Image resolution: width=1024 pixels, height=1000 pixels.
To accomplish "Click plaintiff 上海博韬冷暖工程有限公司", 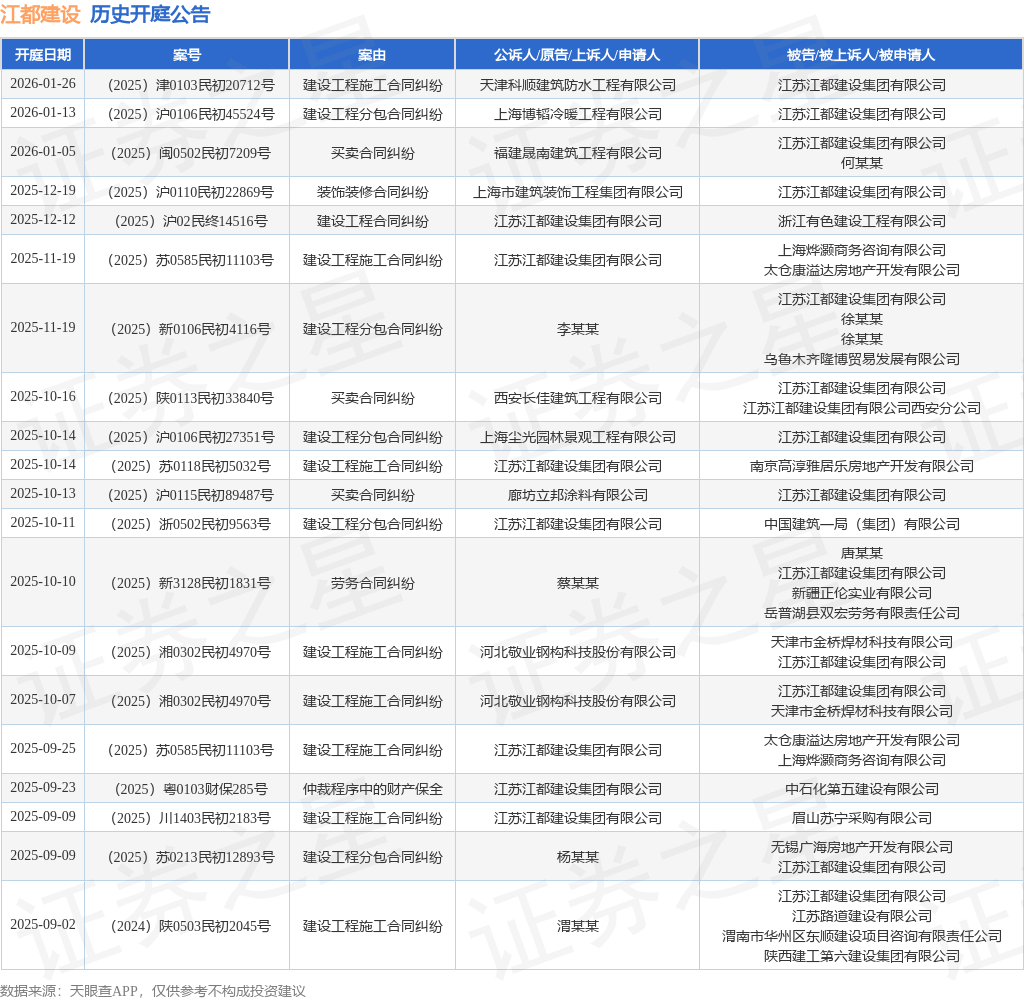I will coord(577,114).
